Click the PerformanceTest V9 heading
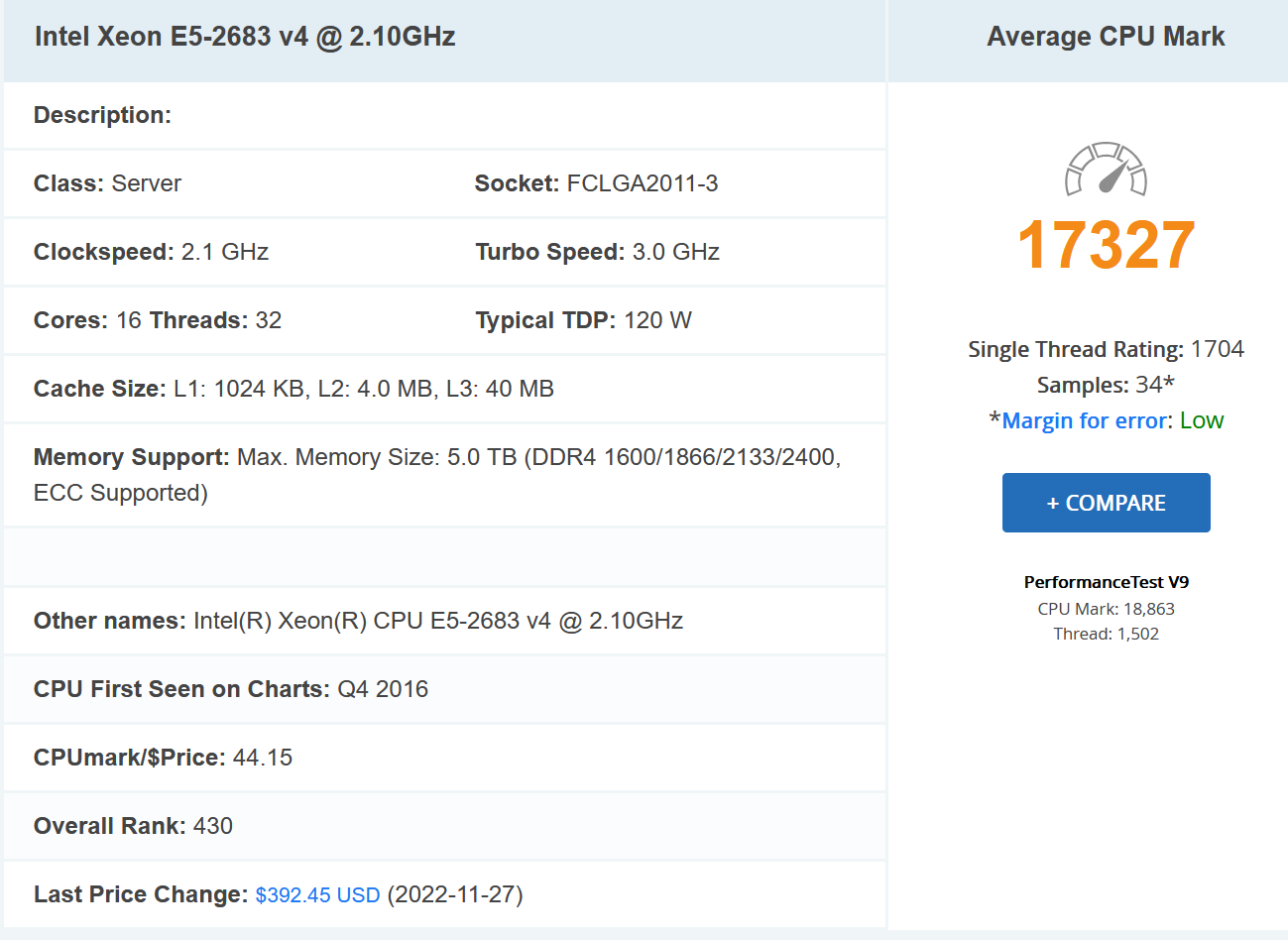Viewport: 1288px width, 940px height. click(x=1106, y=582)
